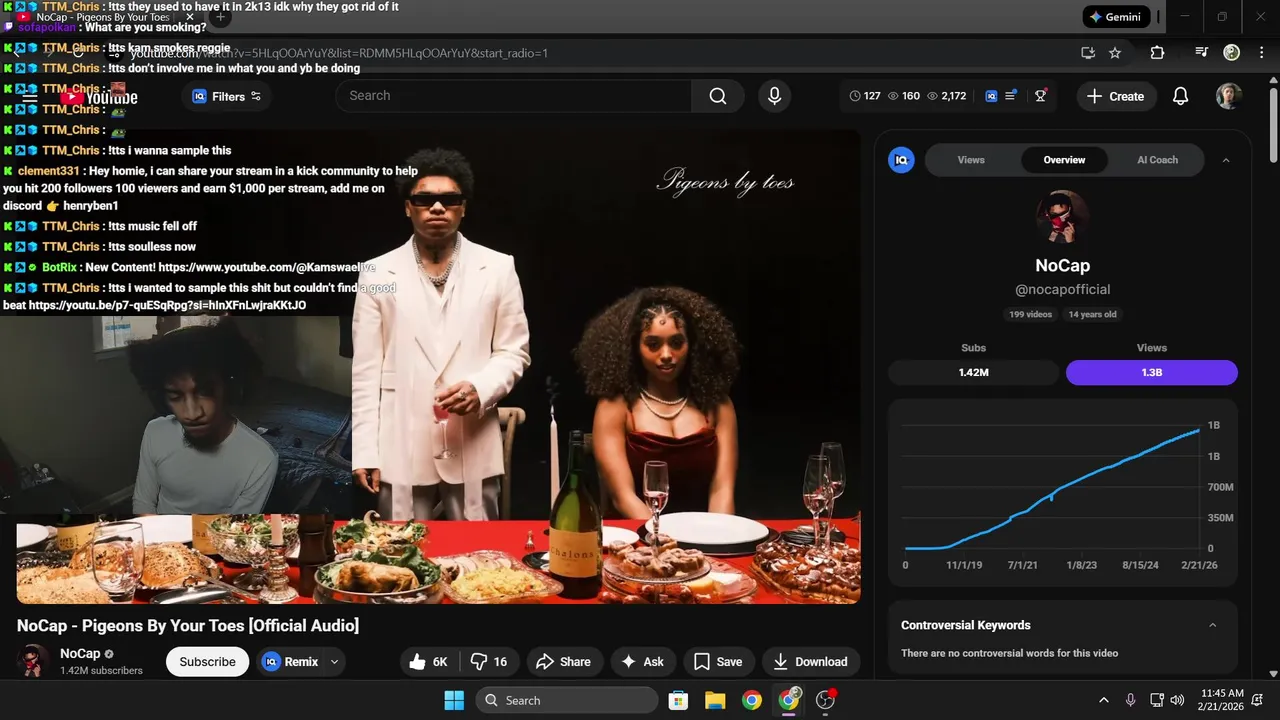This screenshot has width=1280, height=720.
Task: Click the eye stat showing 2,172
Action: tap(947, 96)
